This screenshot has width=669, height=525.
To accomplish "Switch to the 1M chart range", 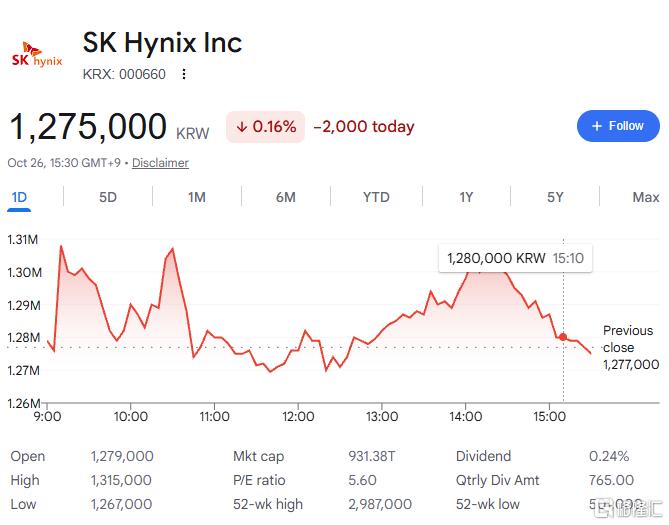I will pos(197,197).
